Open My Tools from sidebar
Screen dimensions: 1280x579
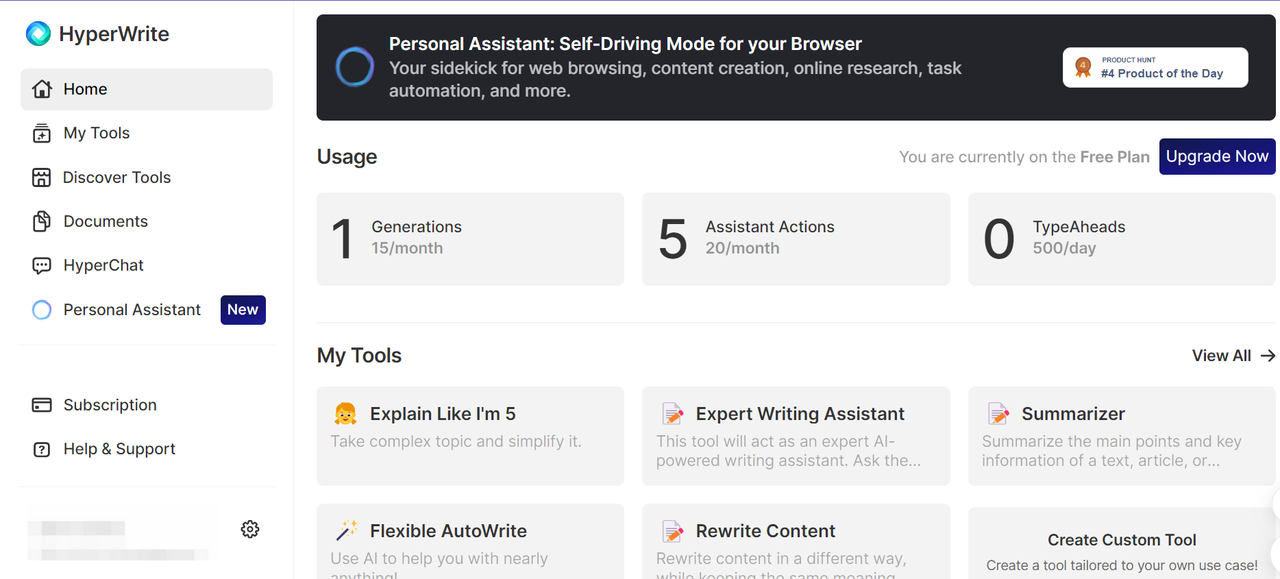pyautogui.click(x=146, y=133)
